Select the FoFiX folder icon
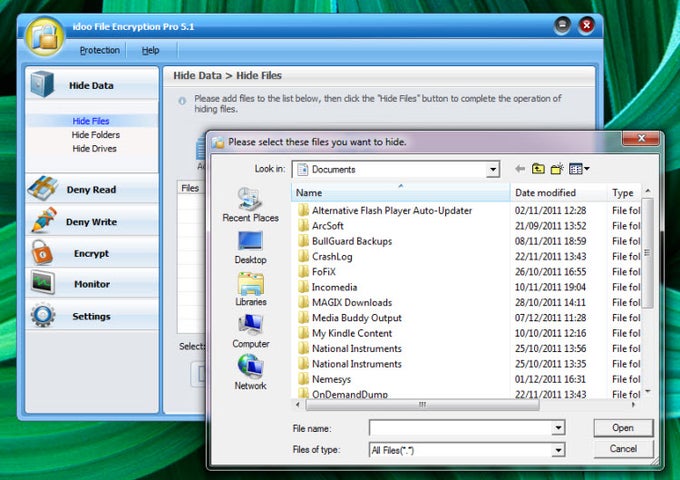Screen dimensions: 680x480 pos(304,271)
